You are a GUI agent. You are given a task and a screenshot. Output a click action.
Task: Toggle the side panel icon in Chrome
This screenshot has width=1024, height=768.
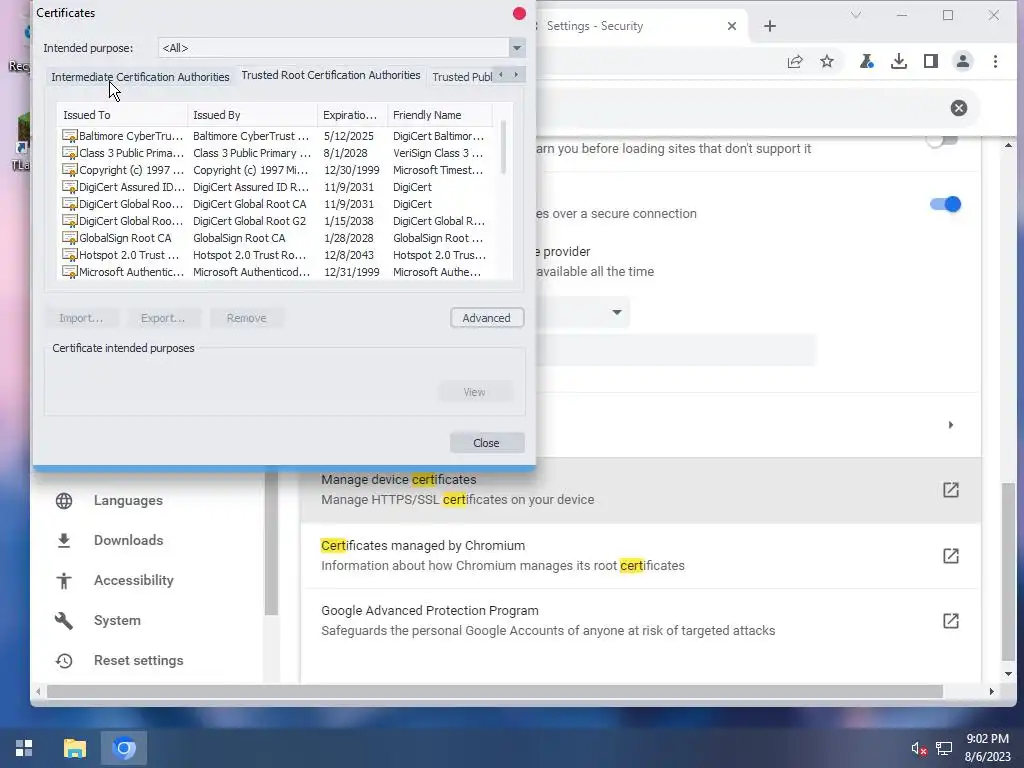click(x=931, y=62)
